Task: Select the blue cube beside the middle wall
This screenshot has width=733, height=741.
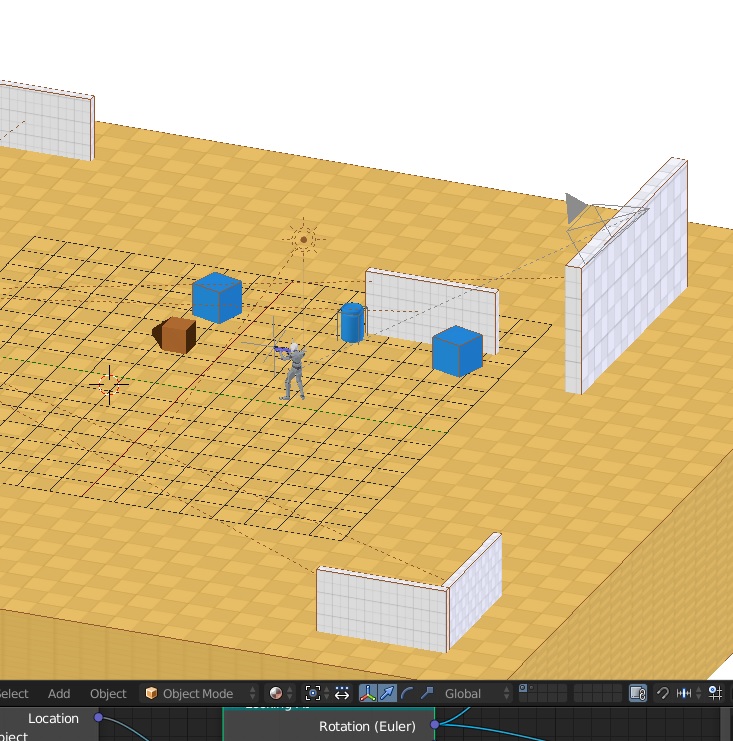Action: click(457, 351)
